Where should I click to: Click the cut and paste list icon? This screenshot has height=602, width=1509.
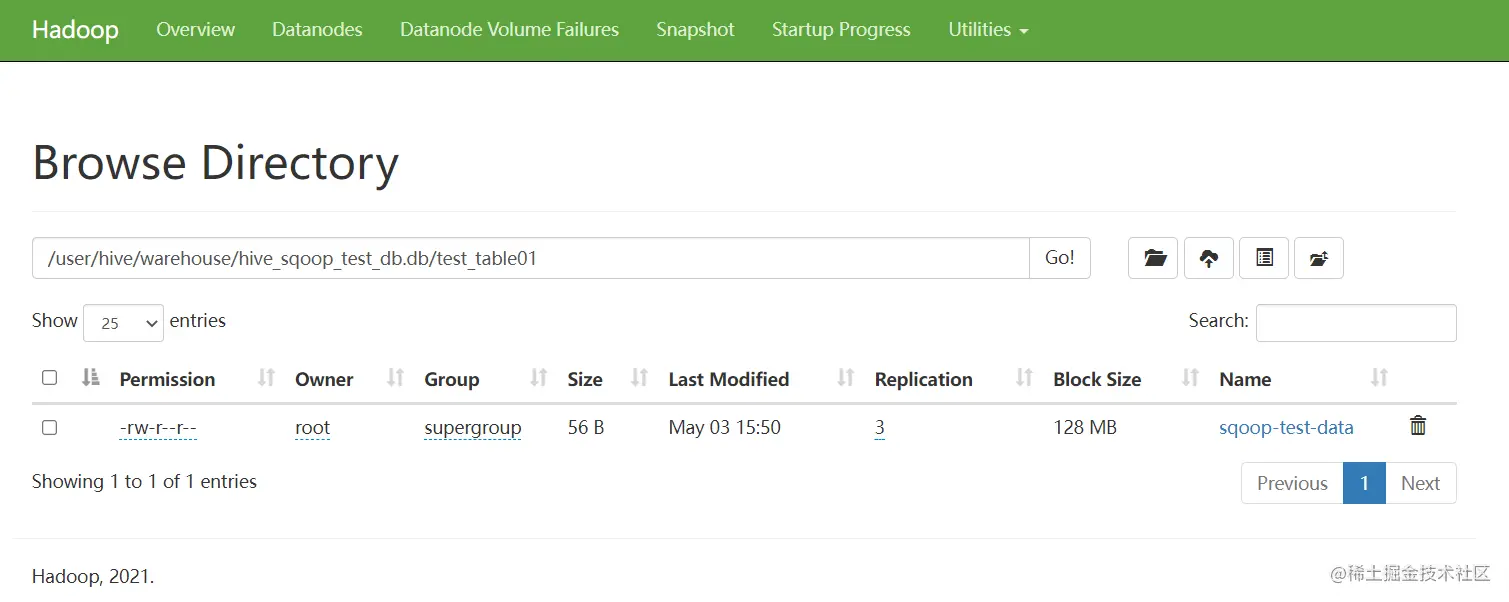pos(1264,258)
